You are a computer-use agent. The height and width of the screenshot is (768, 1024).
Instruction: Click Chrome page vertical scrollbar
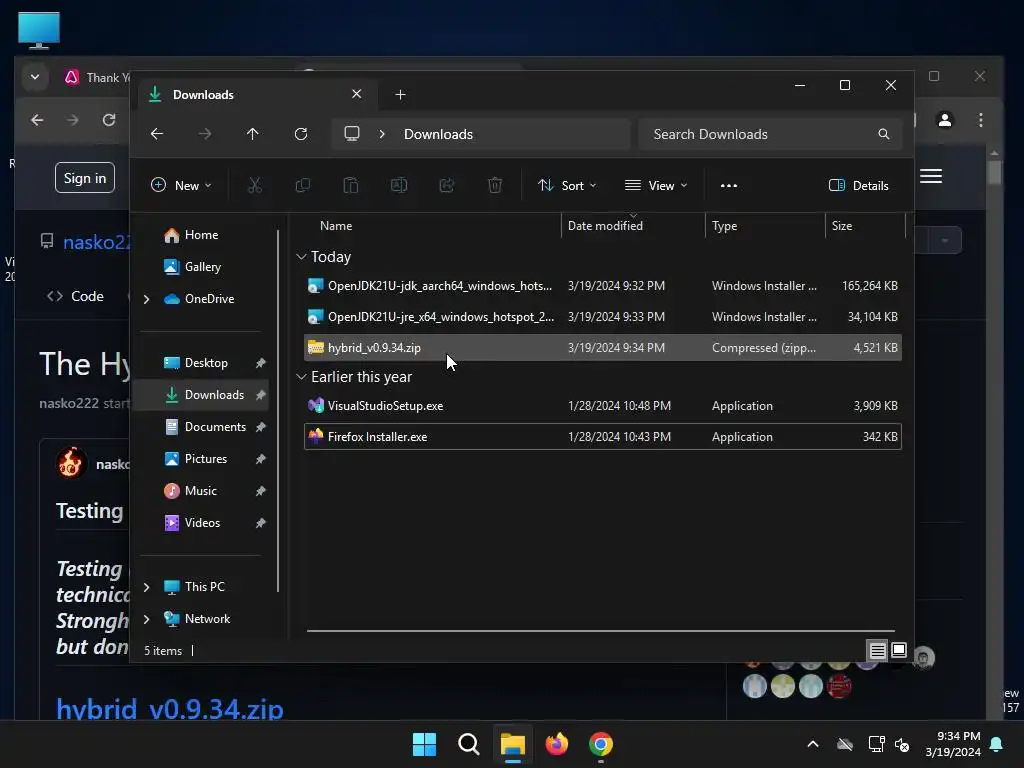click(994, 172)
